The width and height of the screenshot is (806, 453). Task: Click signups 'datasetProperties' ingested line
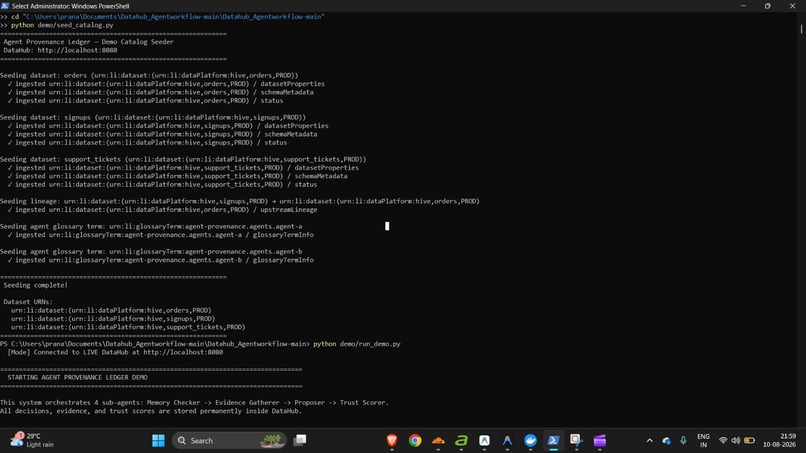tap(168, 125)
